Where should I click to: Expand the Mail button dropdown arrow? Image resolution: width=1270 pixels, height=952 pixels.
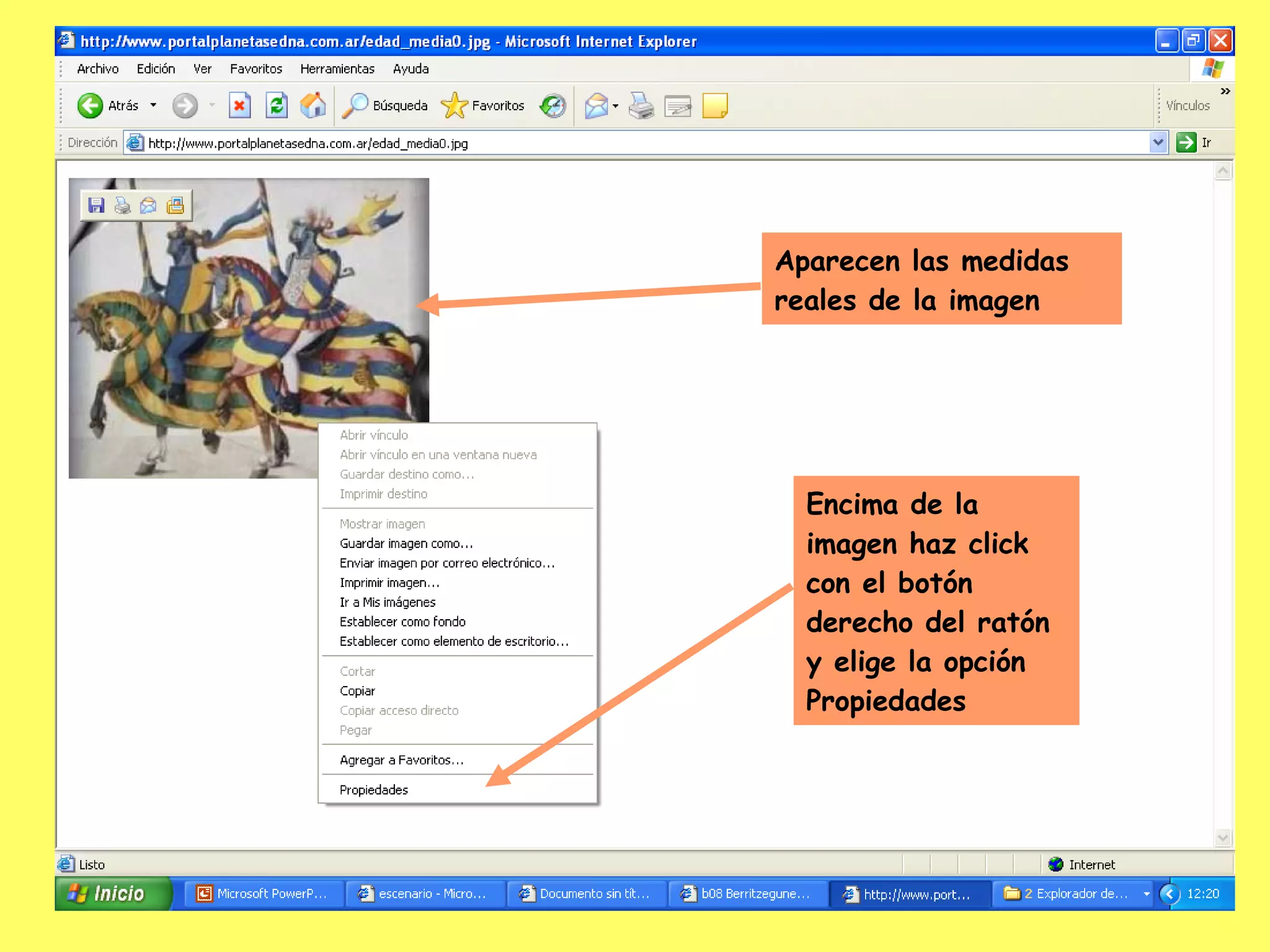tap(615, 106)
